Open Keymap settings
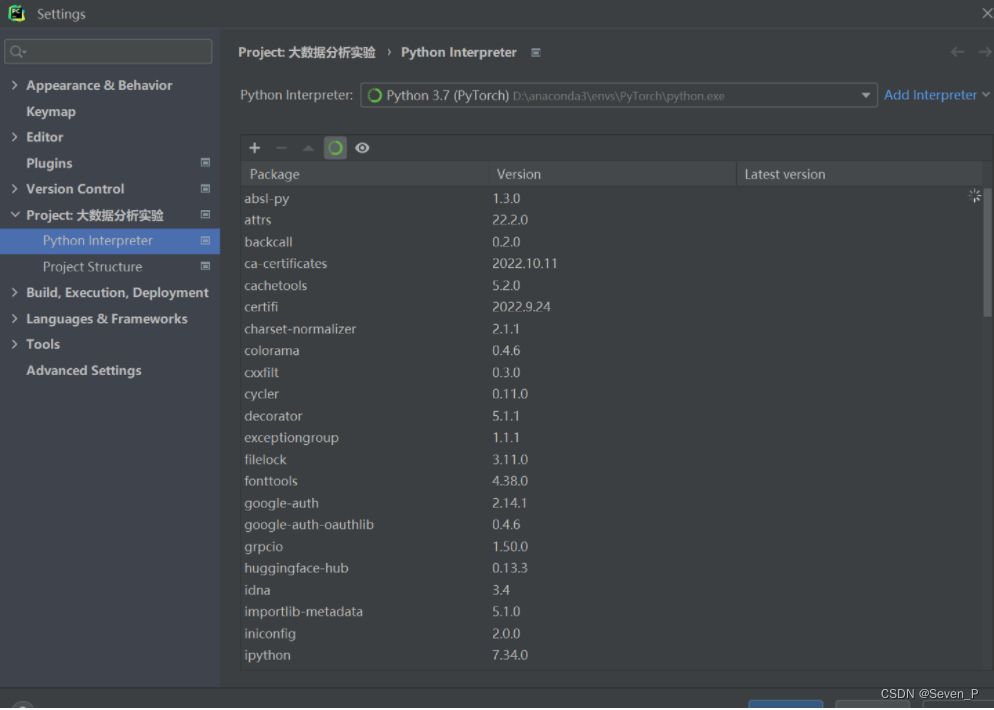The image size is (994, 710). [x=51, y=112]
